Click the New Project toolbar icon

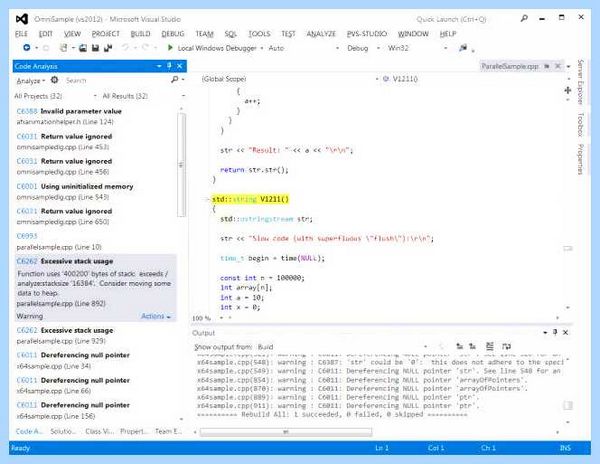tap(64, 48)
